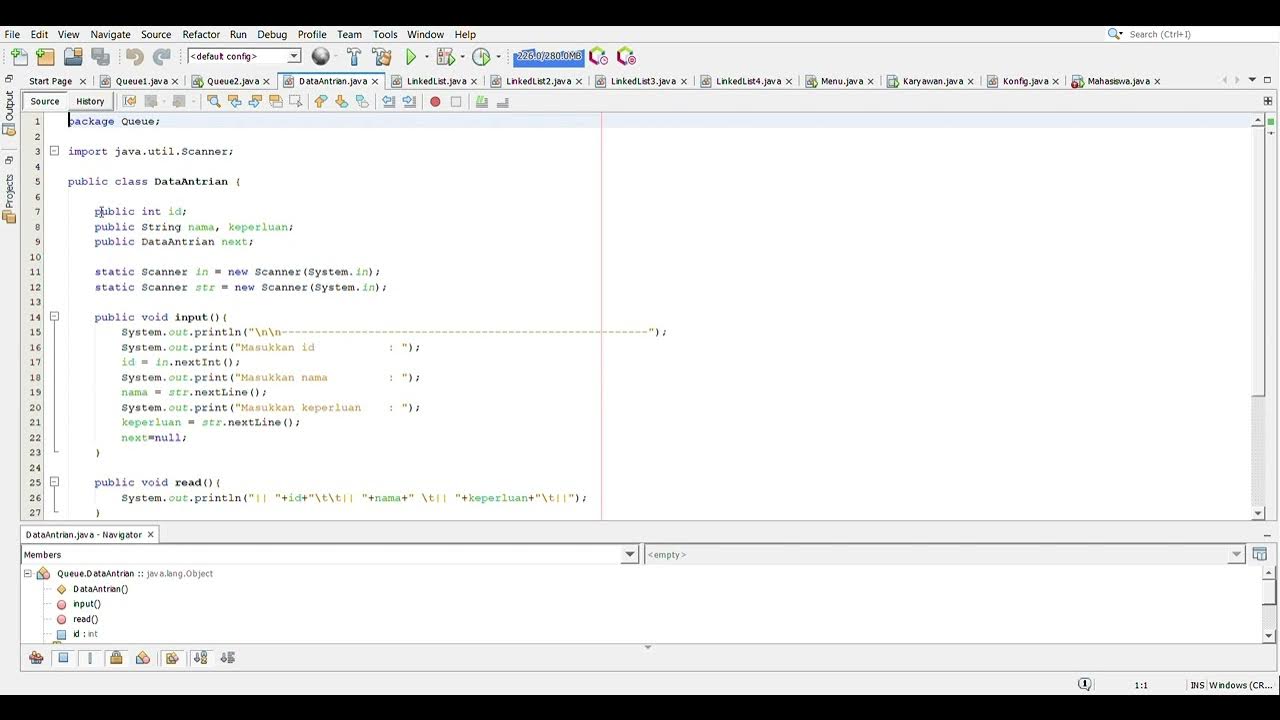Comment selected lines icon
This screenshot has width=1280, height=720.
pyautogui.click(x=482, y=101)
